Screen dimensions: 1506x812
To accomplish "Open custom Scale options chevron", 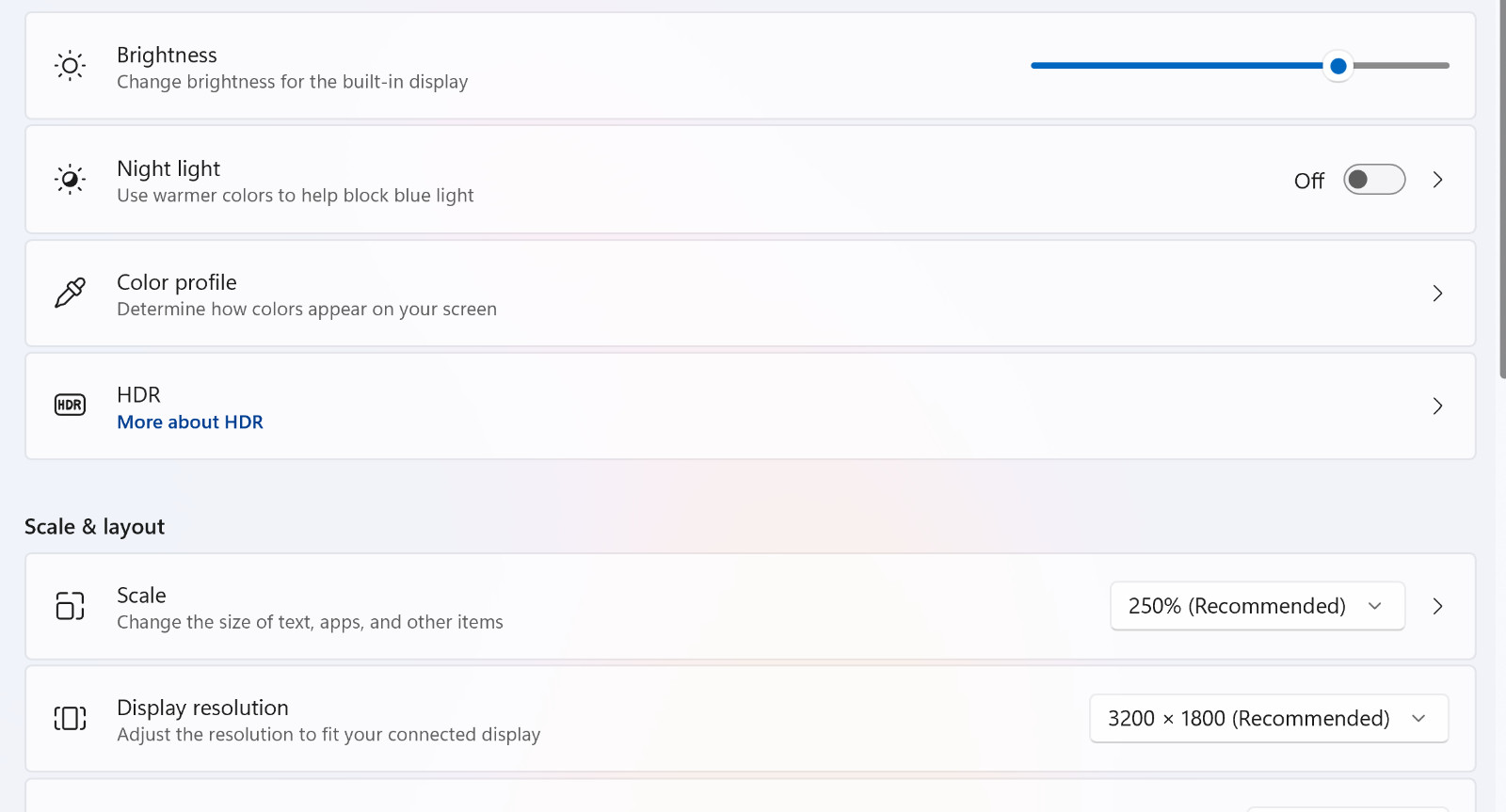I will (1437, 606).
